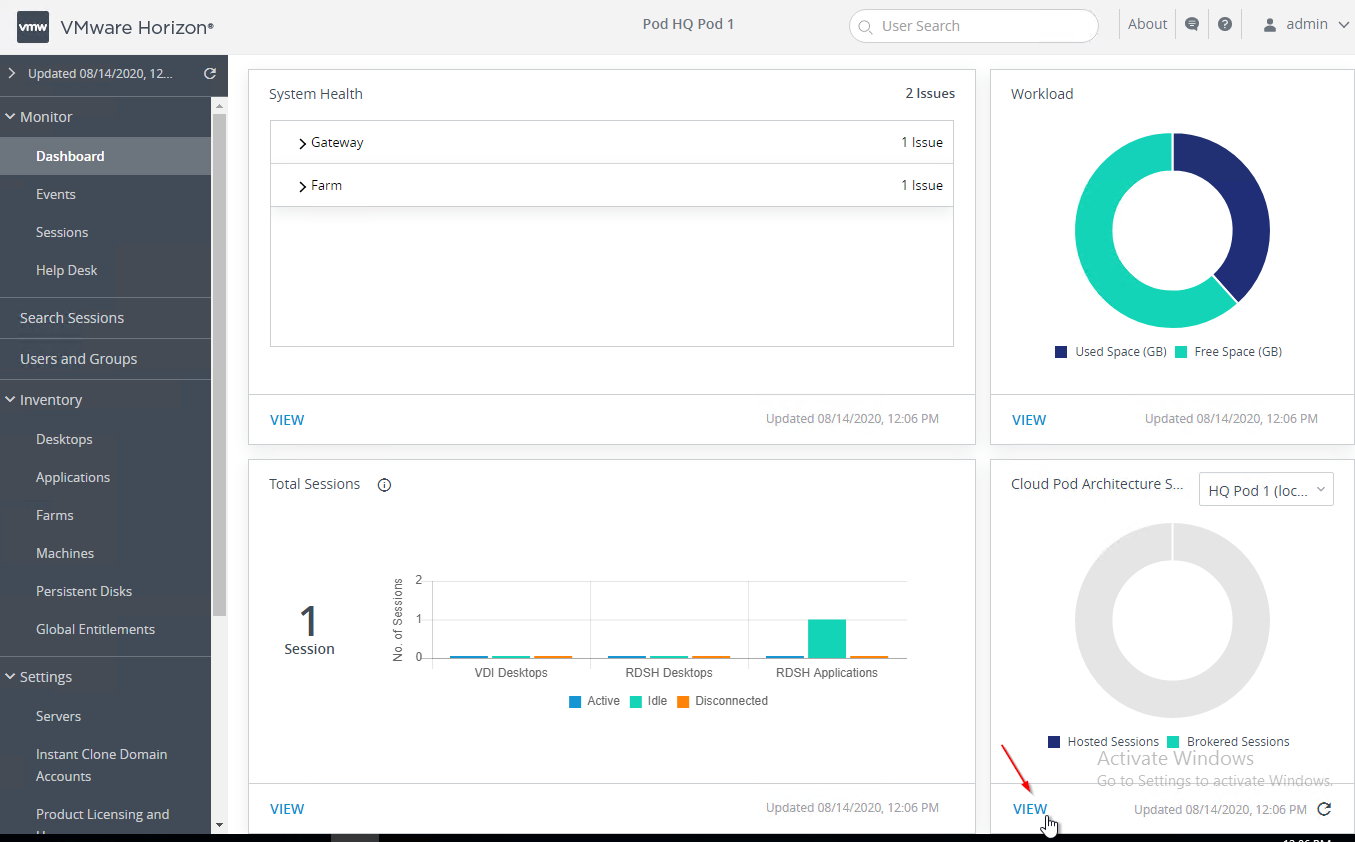Viewport: 1355px width, 842px height.
Task: Open Instant Clone Domain Accounts
Action: tap(101, 765)
